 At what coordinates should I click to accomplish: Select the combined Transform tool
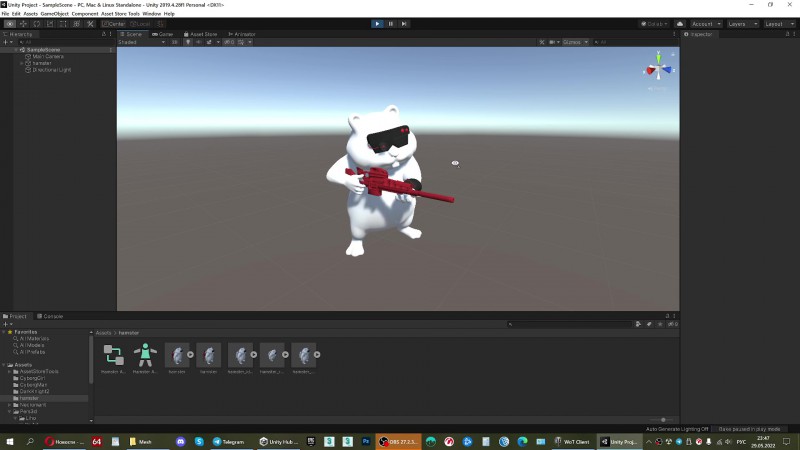[x=77, y=24]
